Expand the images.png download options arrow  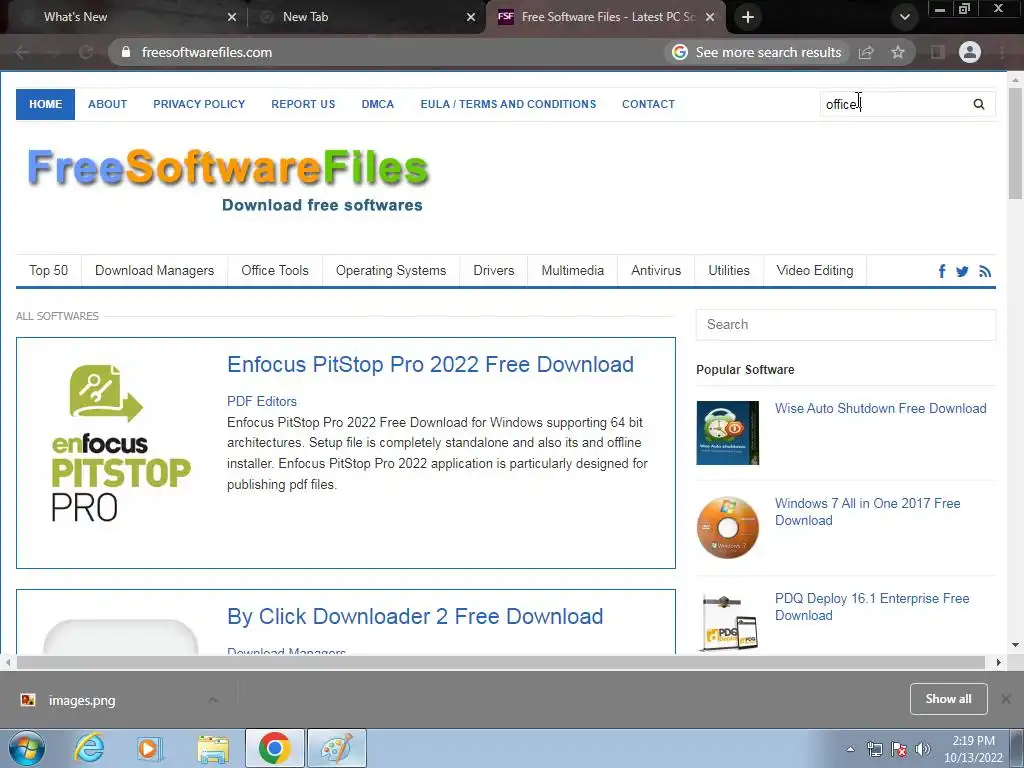[x=213, y=700]
